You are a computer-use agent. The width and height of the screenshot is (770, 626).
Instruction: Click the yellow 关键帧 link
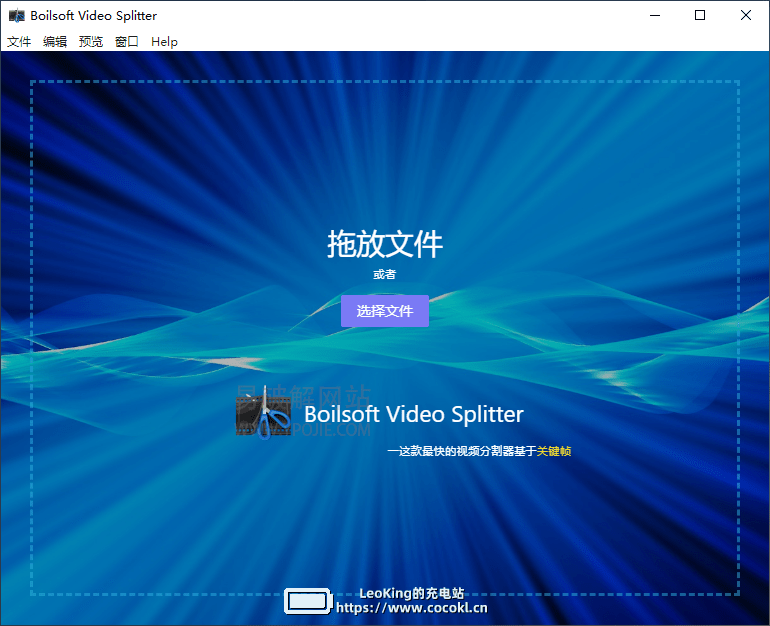coord(553,451)
